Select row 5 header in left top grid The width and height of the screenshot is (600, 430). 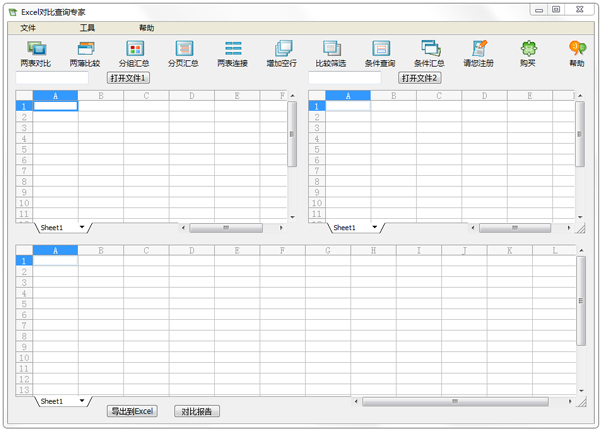tap(24, 149)
